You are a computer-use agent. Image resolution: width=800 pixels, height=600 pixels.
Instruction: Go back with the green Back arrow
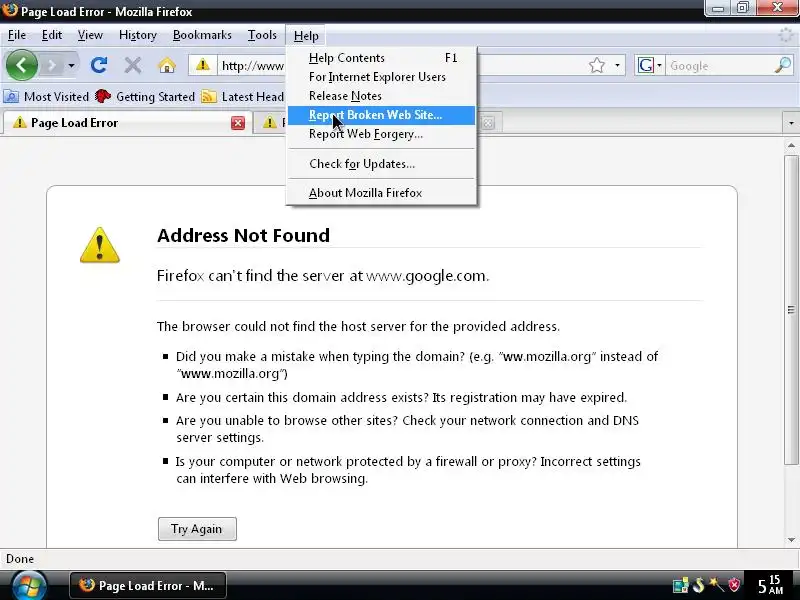tap(21, 65)
